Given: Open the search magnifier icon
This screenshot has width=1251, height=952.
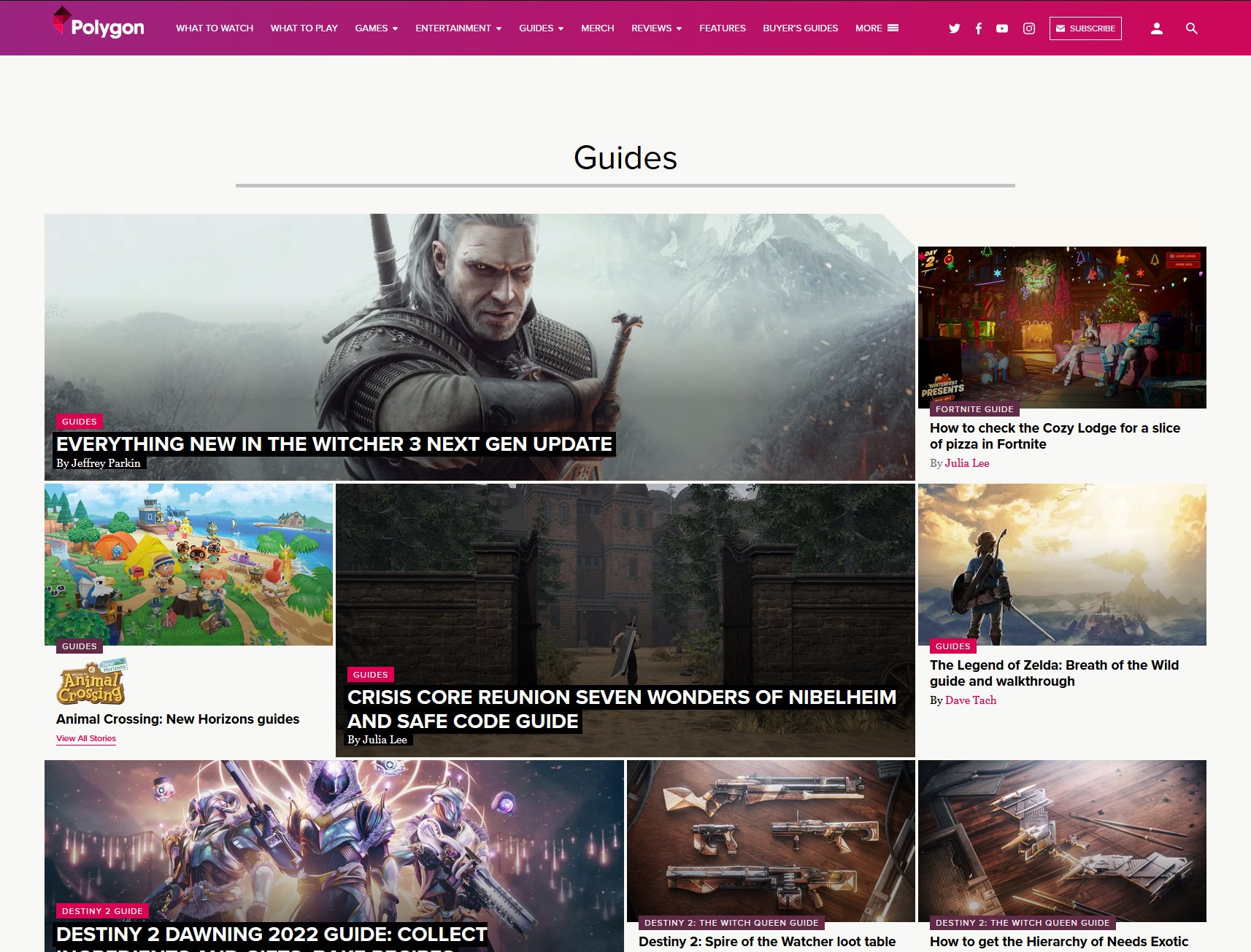Looking at the screenshot, I should (1191, 28).
